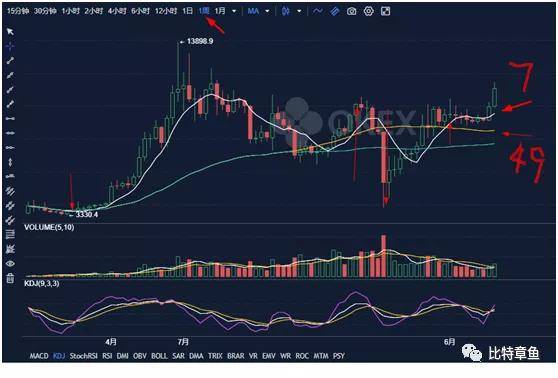The image size is (558, 378).
Task: Expand the chart type dropdown arrow
Action: (299, 11)
